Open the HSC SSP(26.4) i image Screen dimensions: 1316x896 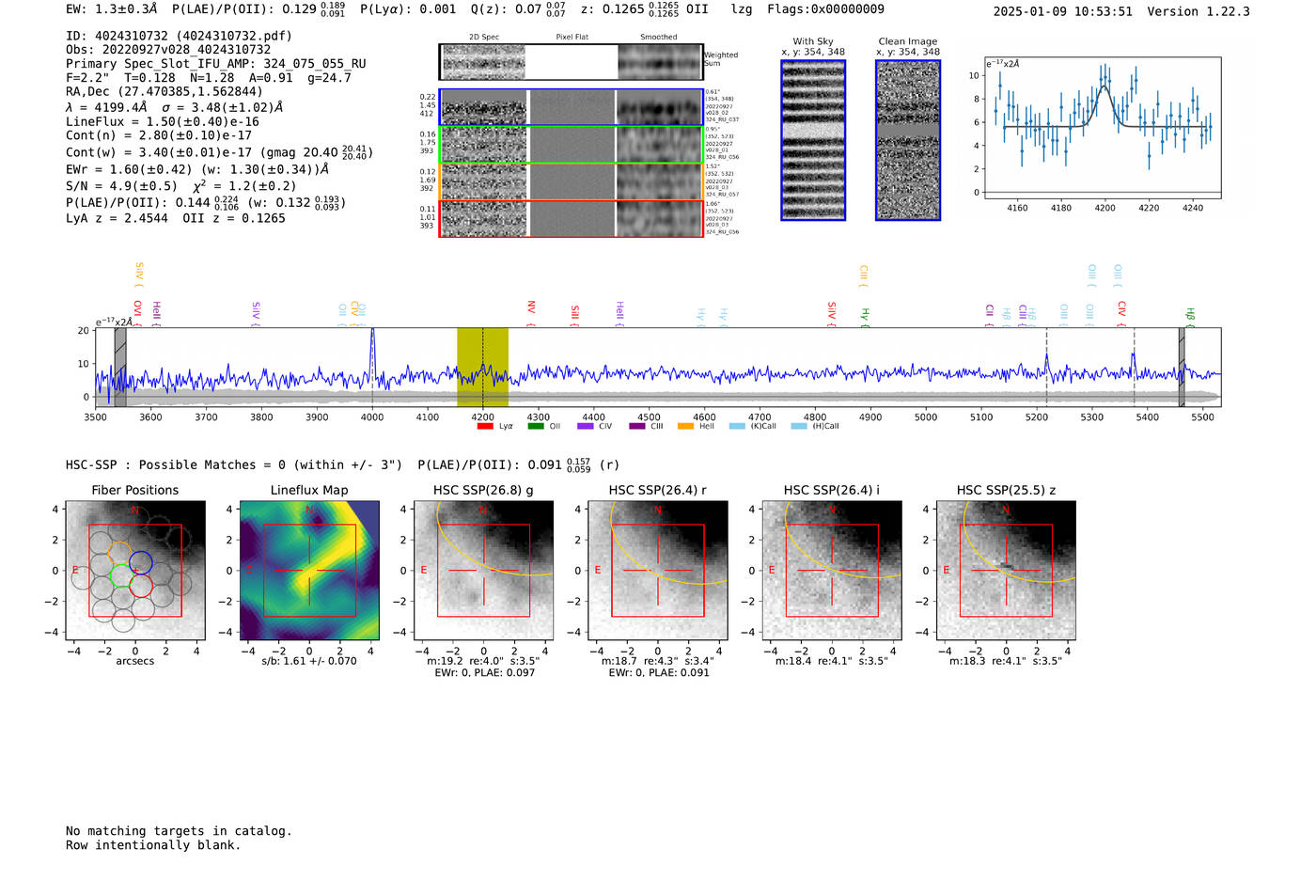click(832, 571)
